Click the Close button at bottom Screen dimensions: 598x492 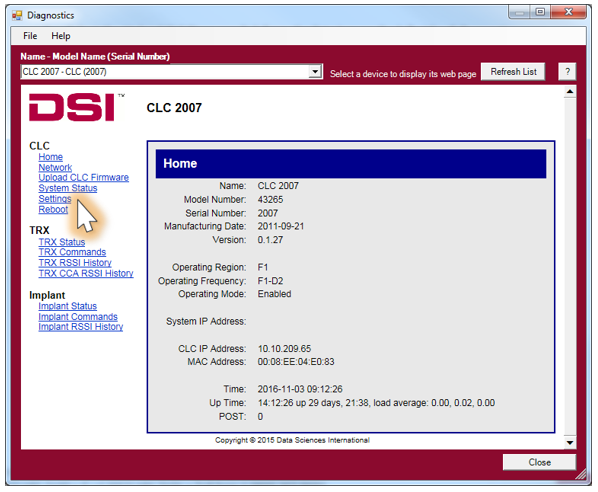[539, 462]
